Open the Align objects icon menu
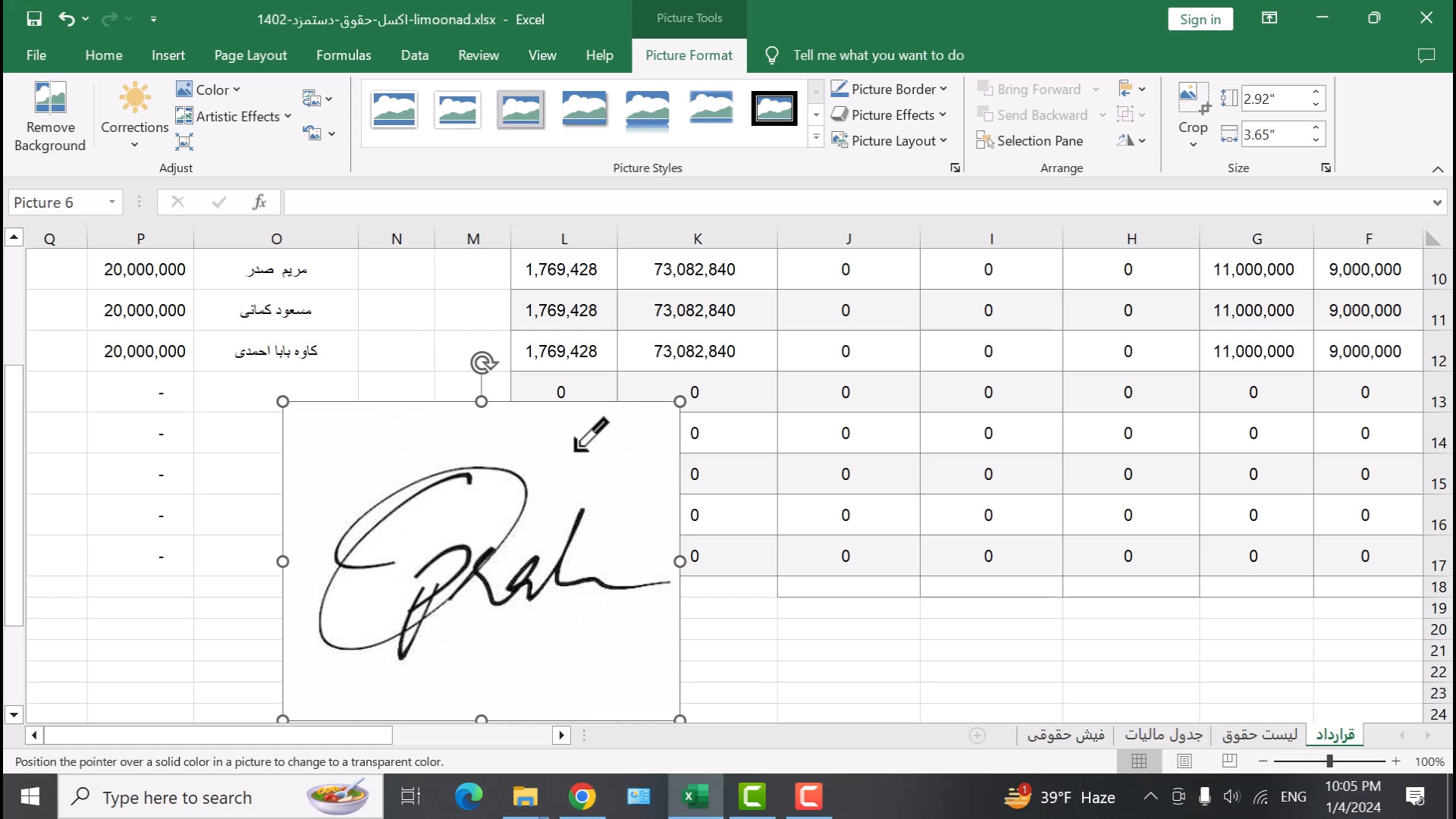 click(1131, 89)
